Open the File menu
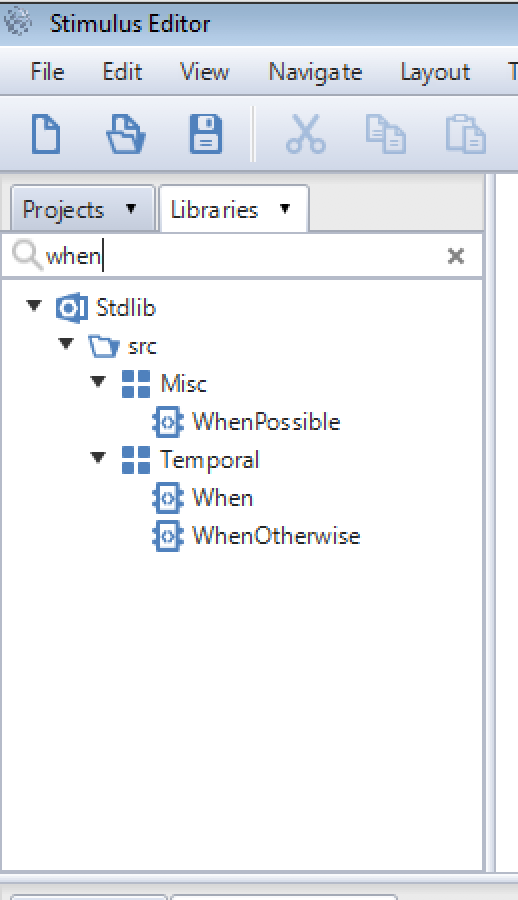Viewport: 518px width, 900px height. click(47, 72)
